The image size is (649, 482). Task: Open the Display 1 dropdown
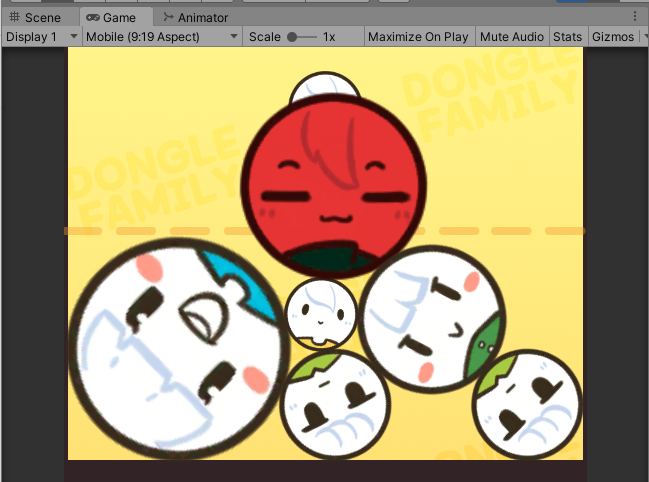(x=41, y=37)
